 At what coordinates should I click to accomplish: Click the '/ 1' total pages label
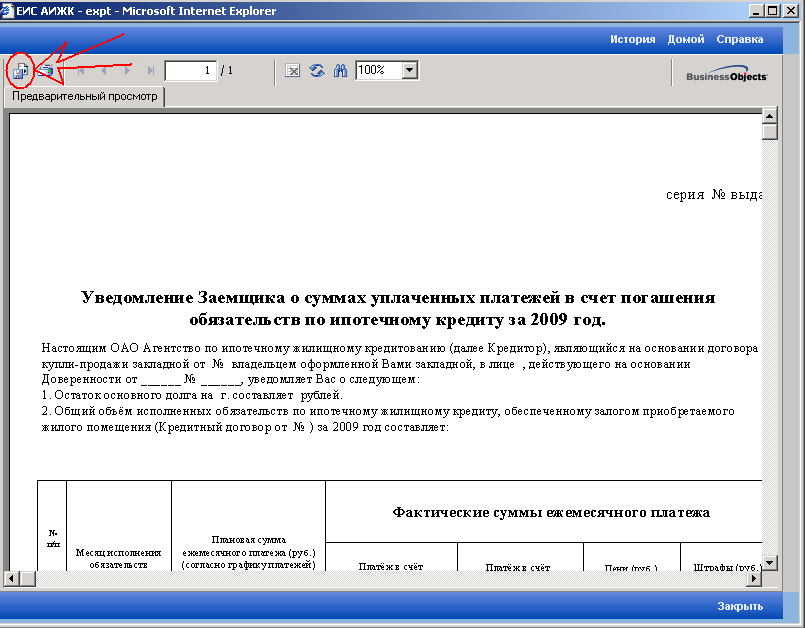(x=226, y=70)
